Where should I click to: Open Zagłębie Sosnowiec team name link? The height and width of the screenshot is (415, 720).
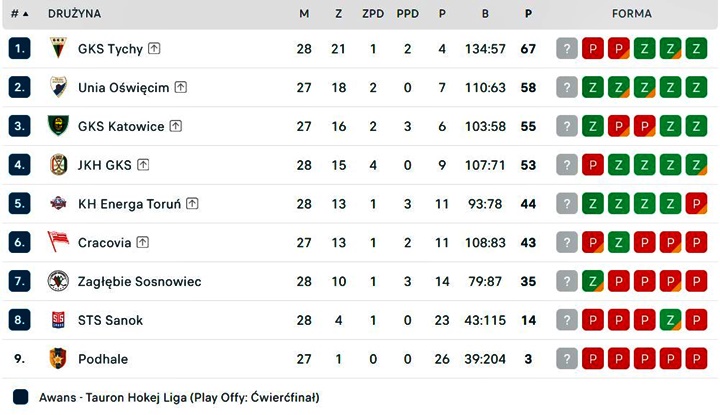pos(139,281)
